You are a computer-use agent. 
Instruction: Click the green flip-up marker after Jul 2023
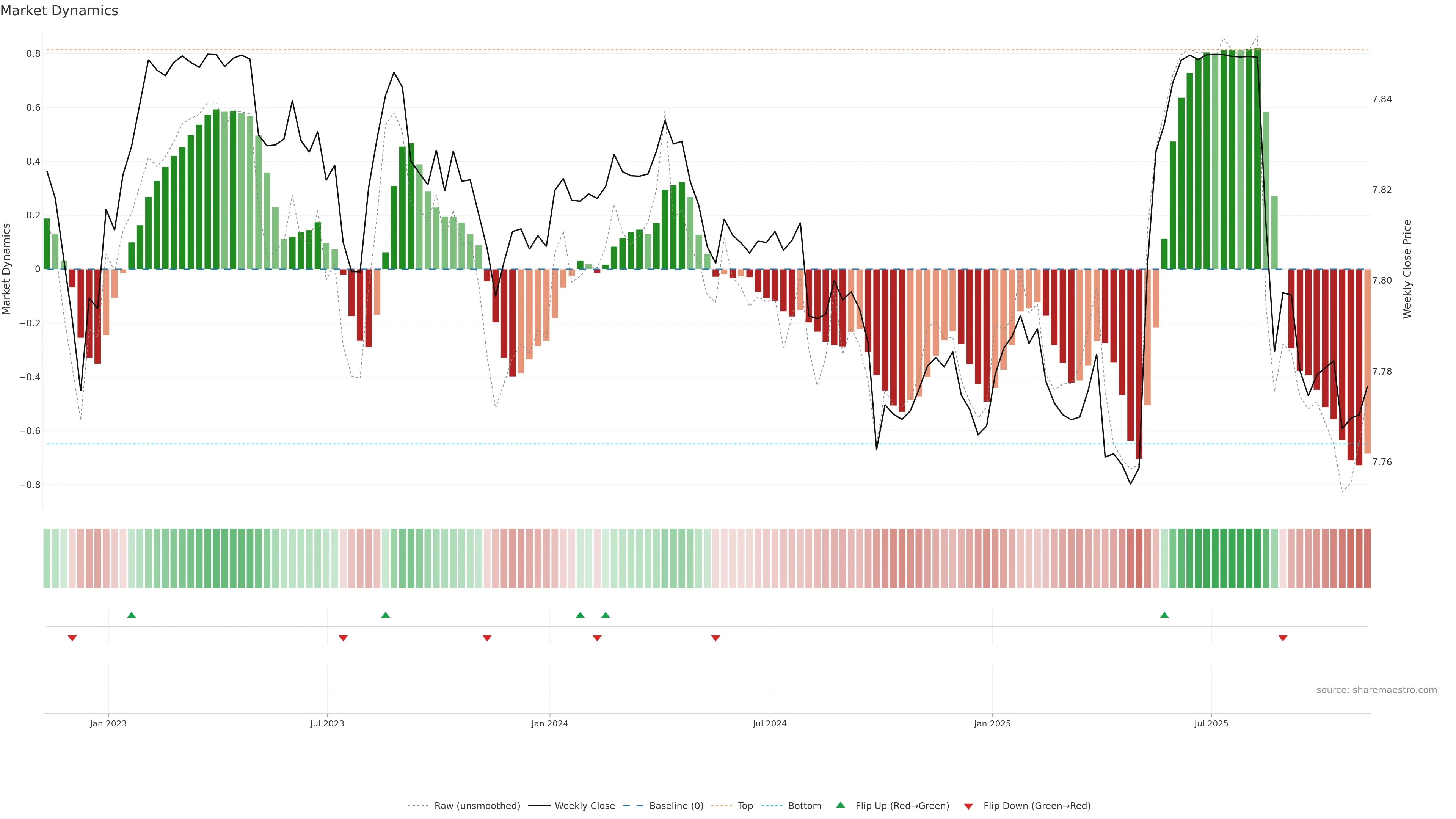[386, 615]
